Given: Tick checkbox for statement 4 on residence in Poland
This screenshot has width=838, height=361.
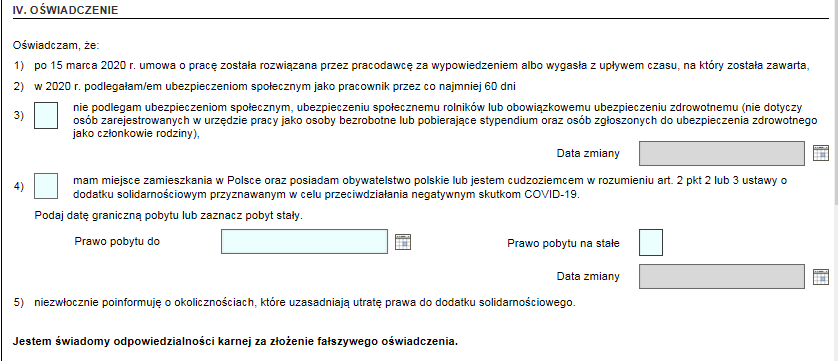Looking at the screenshot, I should tap(46, 186).
